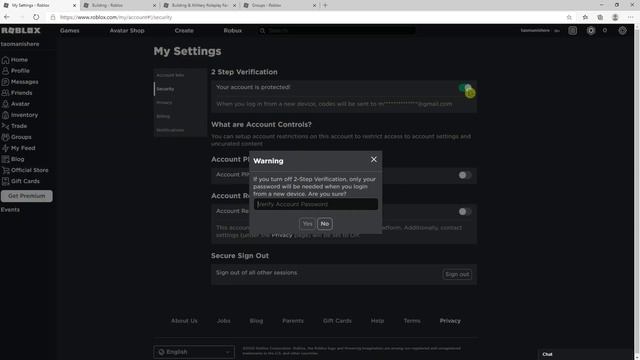
Task: Click No in the Warning dialog
Action: tap(324, 224)
